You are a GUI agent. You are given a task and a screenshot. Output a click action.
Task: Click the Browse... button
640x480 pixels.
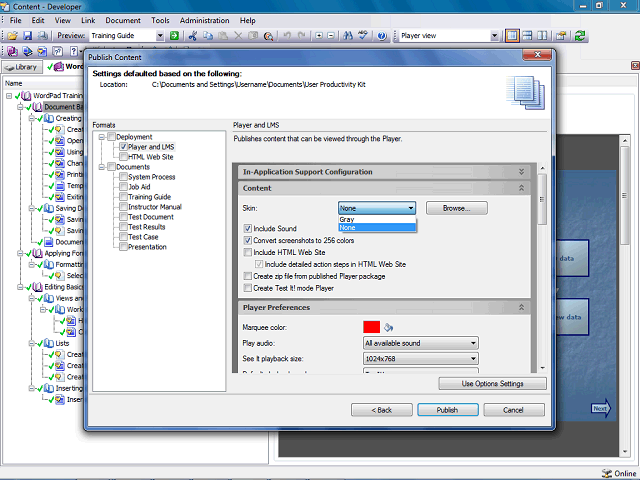(457, 208)
